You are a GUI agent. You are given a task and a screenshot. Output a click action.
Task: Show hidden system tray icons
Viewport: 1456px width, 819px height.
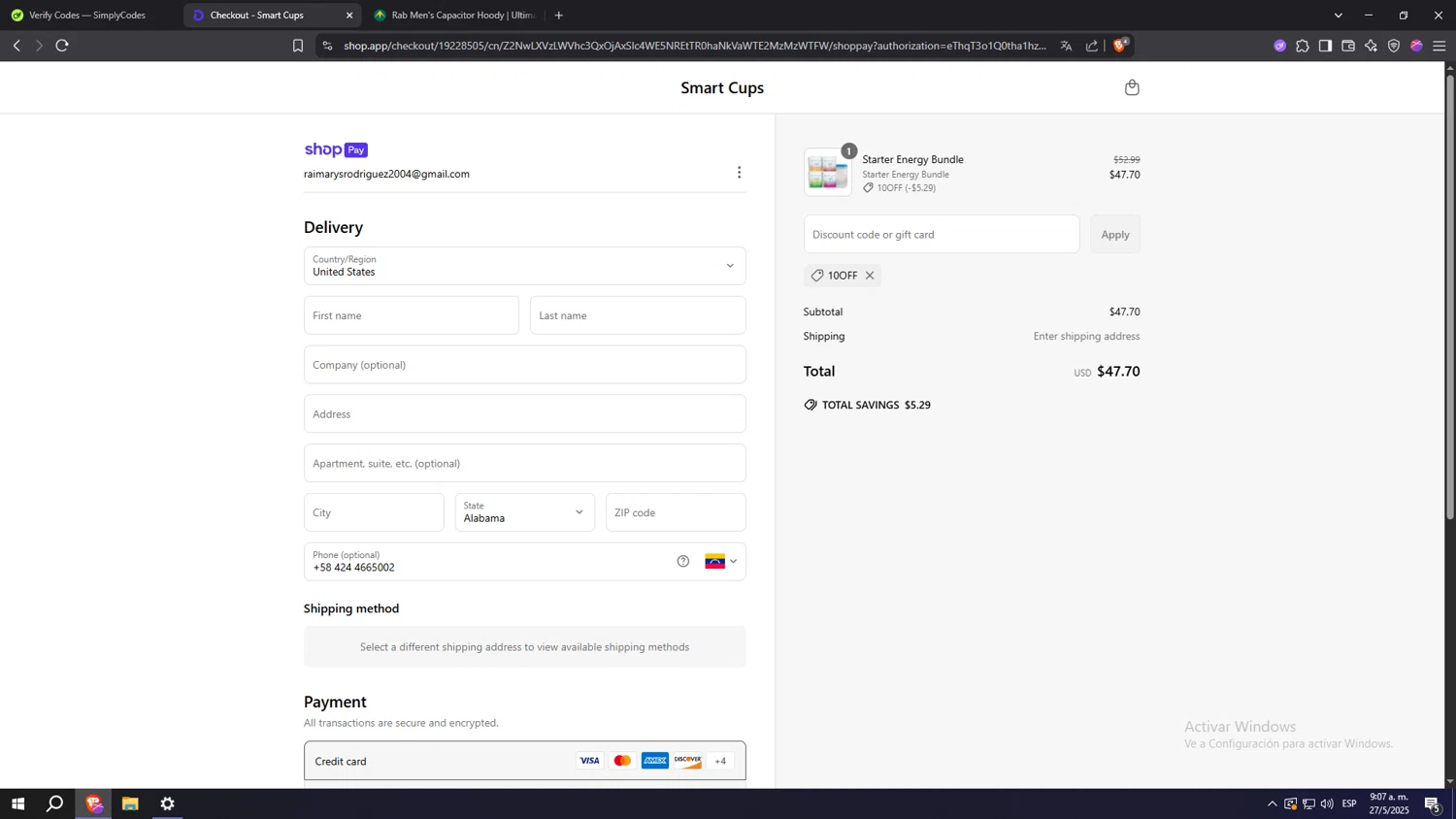pos(1272,803)
